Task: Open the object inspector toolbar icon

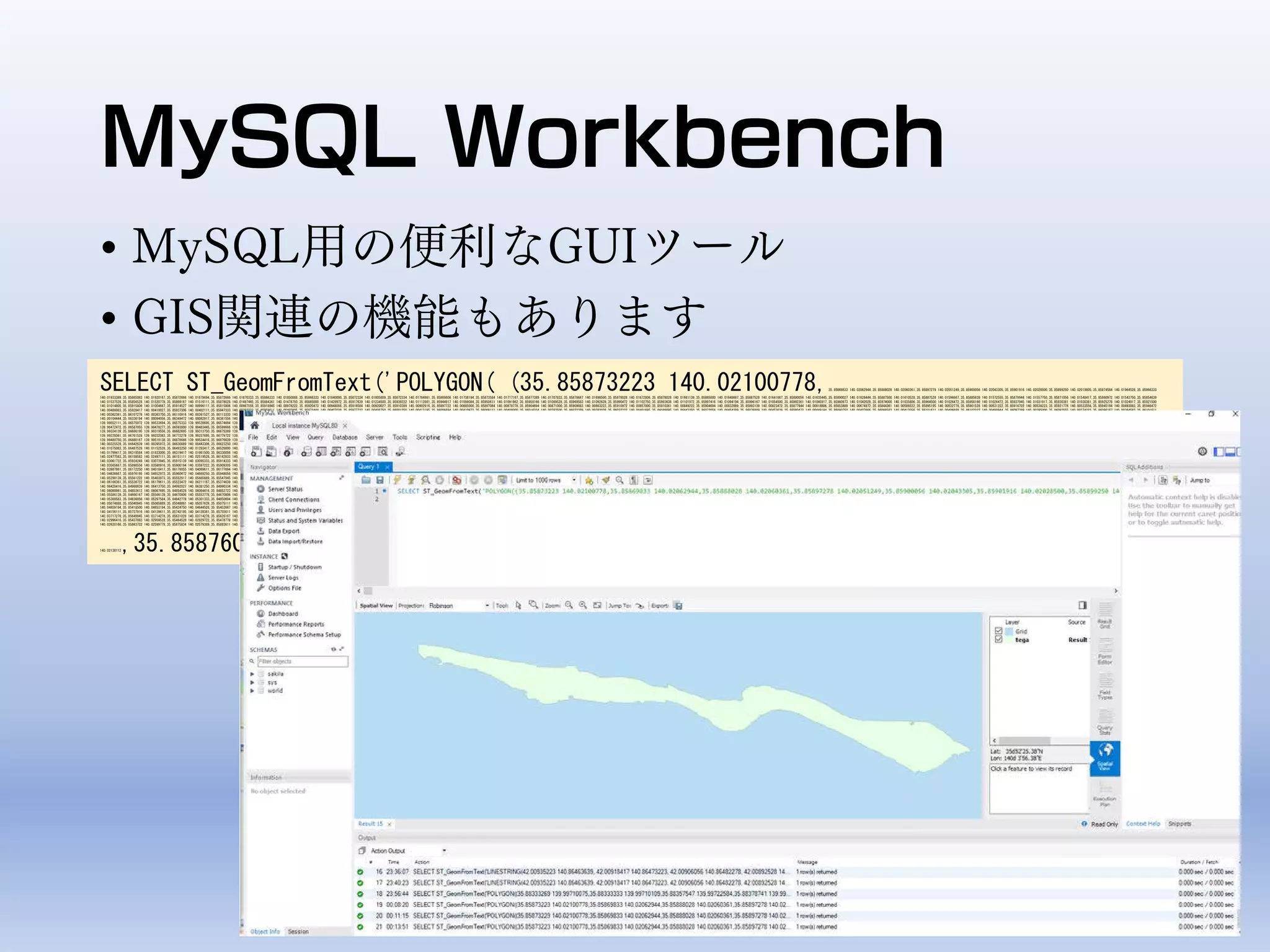Action: [x=288, y=452]
